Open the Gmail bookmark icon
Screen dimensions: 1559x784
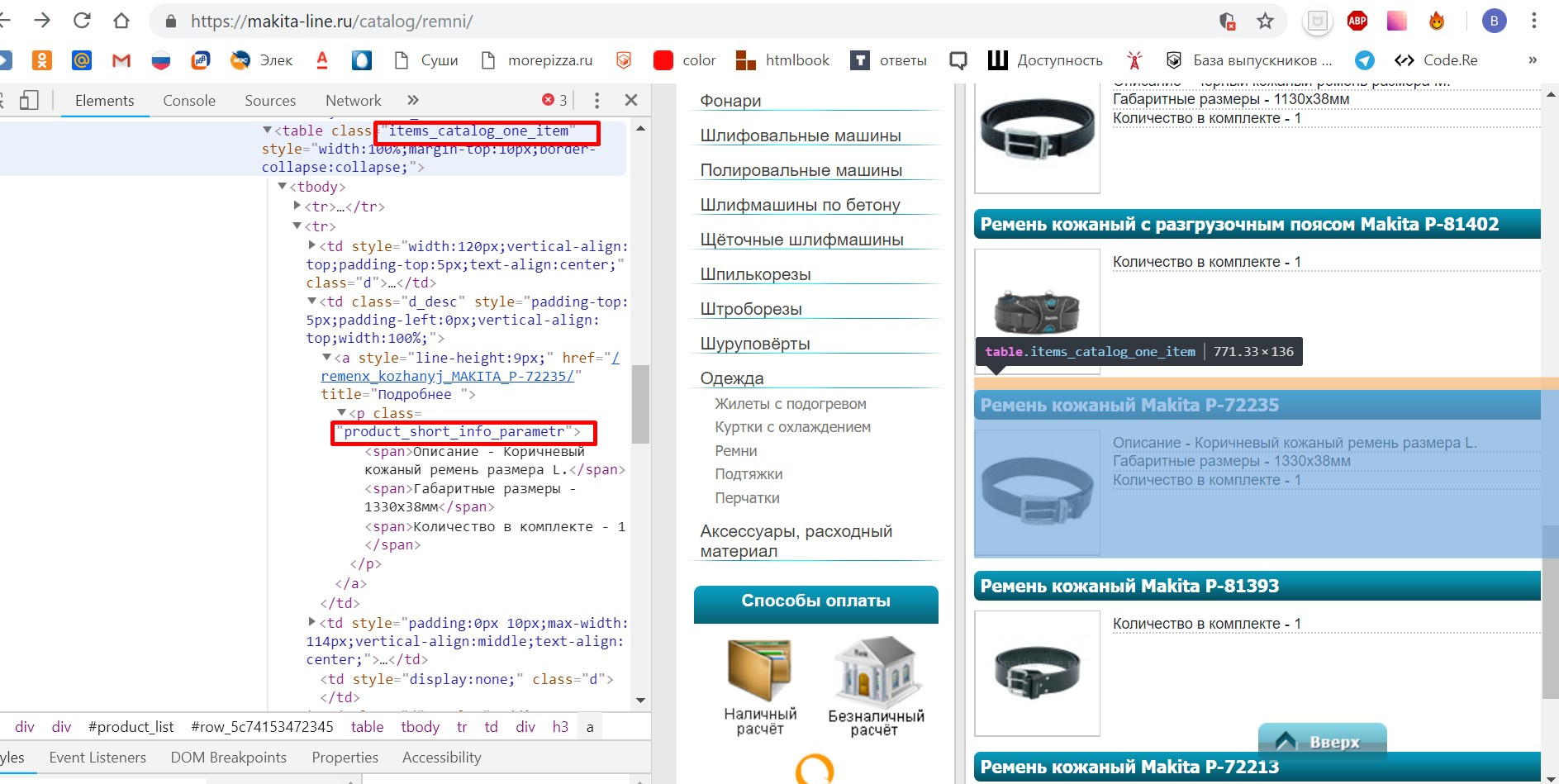121,59
